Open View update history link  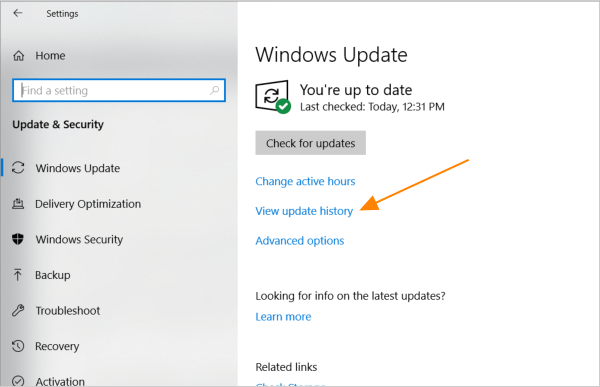304,211
